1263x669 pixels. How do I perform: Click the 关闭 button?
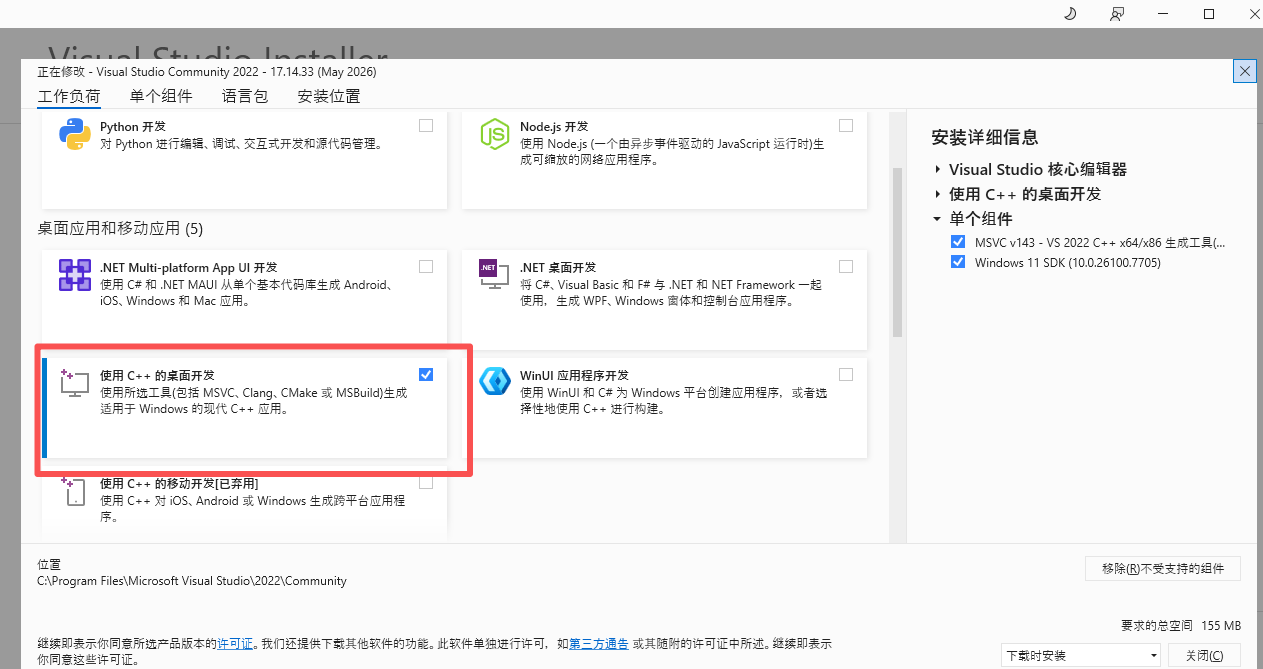click(1203, 656)
